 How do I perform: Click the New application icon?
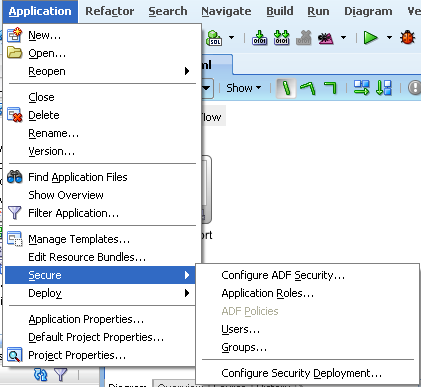[x=14, y=35]
